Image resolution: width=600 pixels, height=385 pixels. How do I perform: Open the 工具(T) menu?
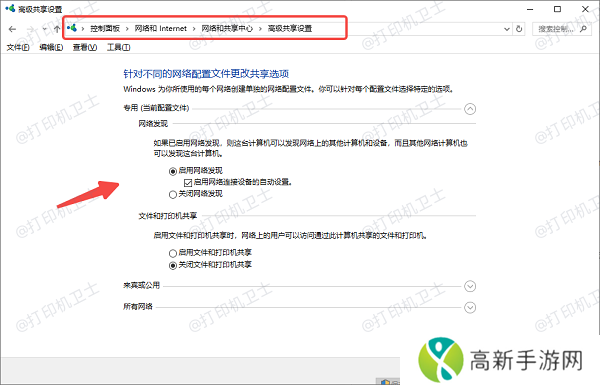point(119,47)
